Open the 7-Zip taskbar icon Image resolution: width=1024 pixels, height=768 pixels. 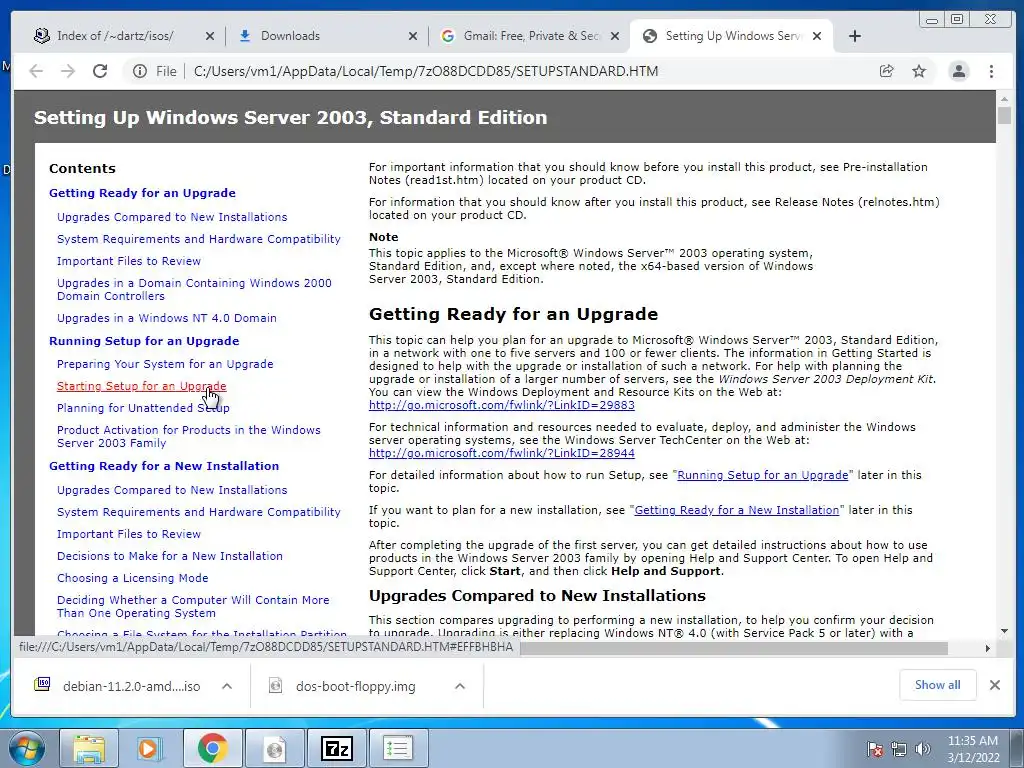click(336, 748)
